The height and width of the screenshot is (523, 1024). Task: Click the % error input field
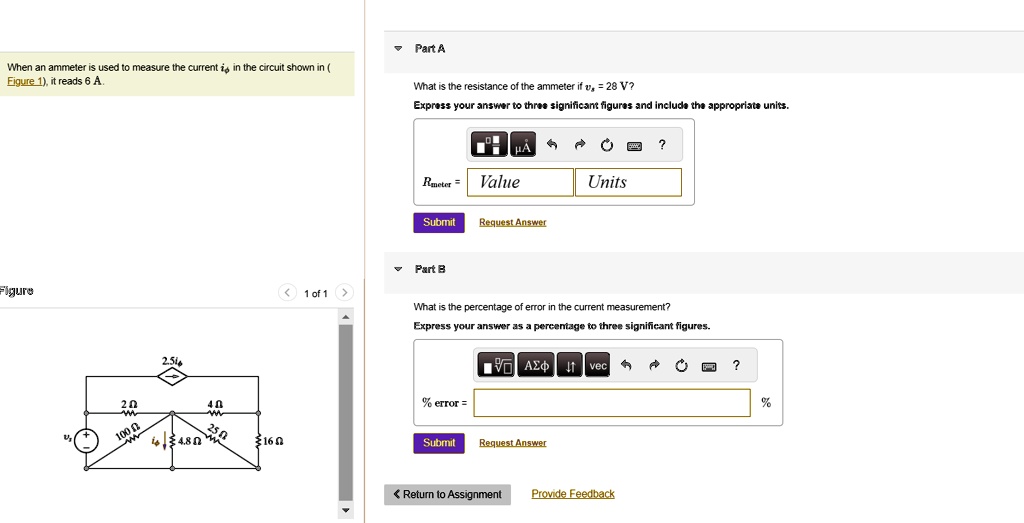pos(611,403)
